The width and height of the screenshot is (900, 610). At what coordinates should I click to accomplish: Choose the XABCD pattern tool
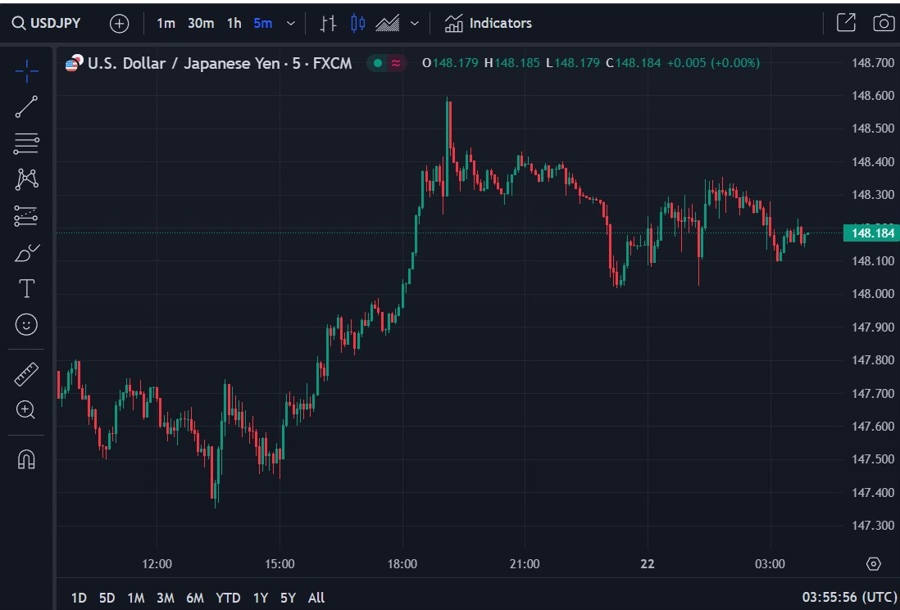click(x=26, y=179)
